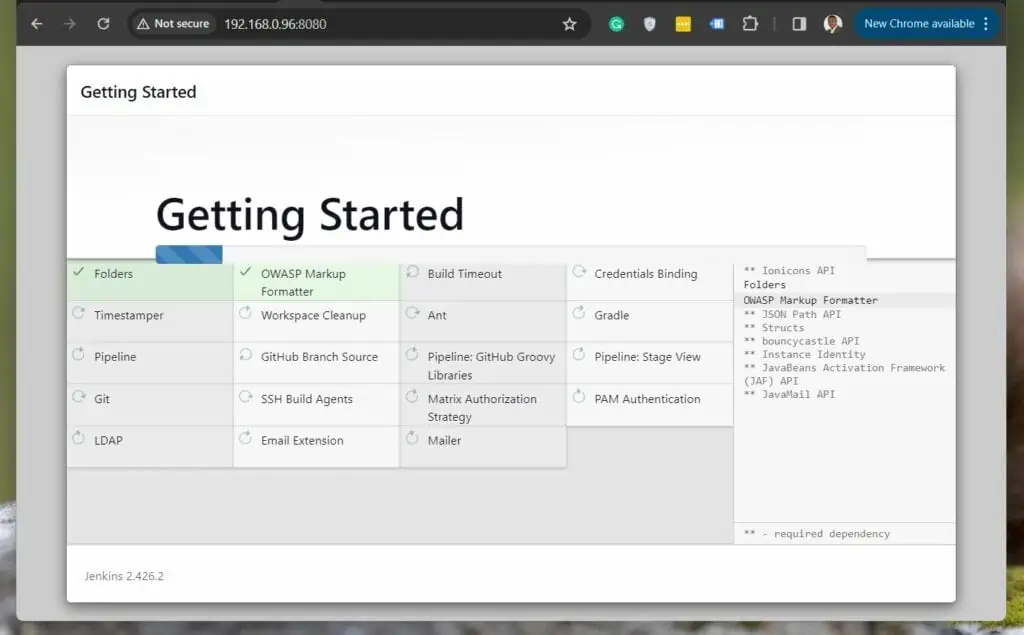The width and height of the screenshot is (1024, 635).
Task: Bookmark this page with the star icon
Action: click(x=569, y=24)
